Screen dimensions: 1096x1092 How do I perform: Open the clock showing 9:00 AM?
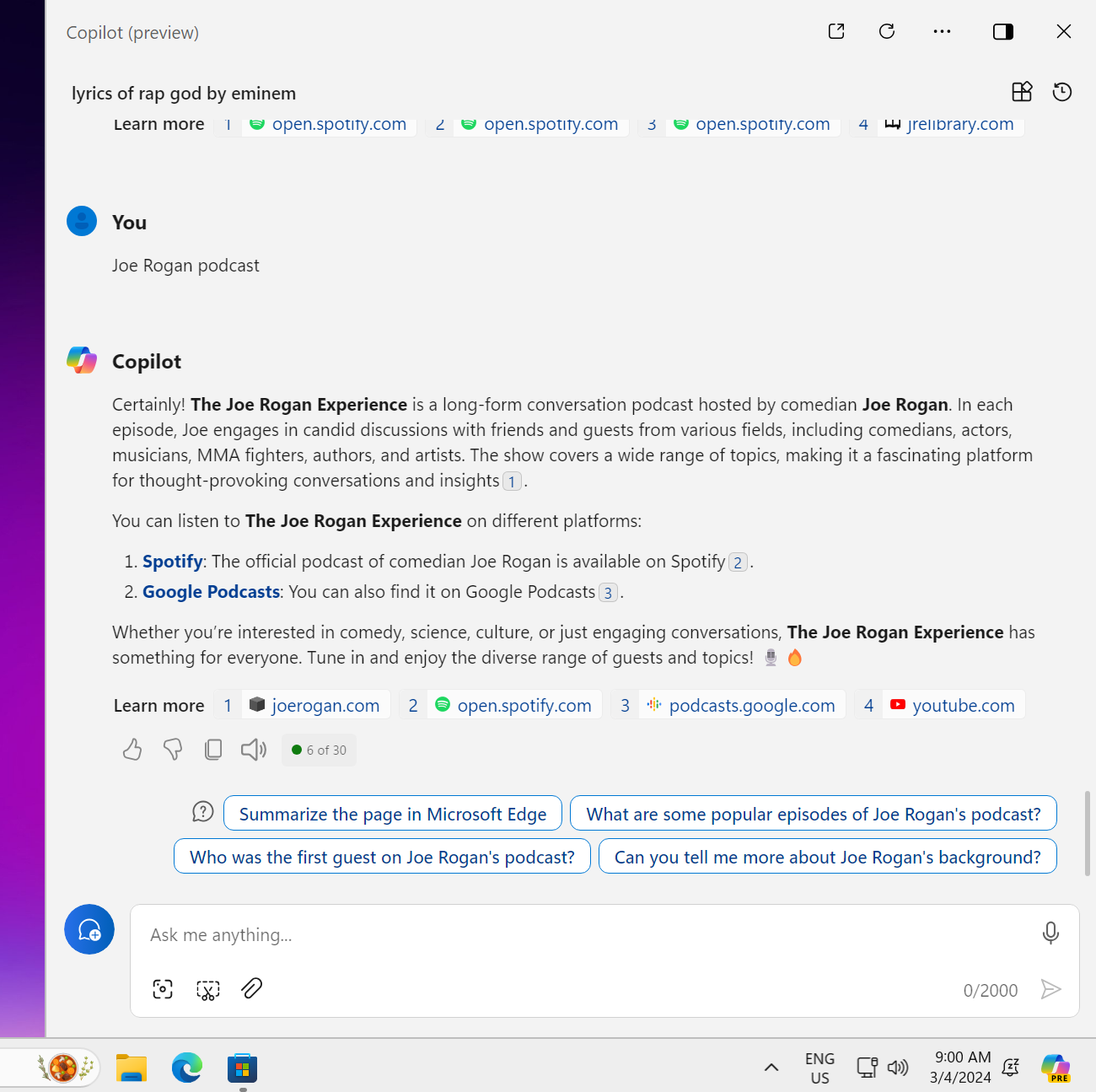pos(961,1068)
